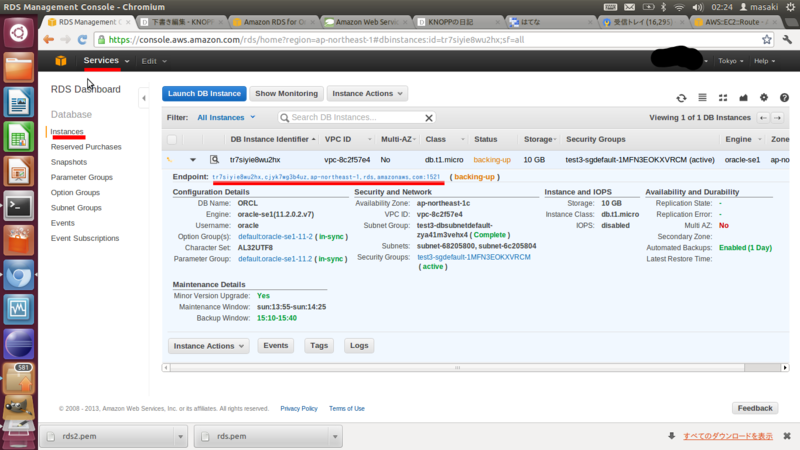Expand the bottom Instance Actions dropdown

(x=208, y=346)
